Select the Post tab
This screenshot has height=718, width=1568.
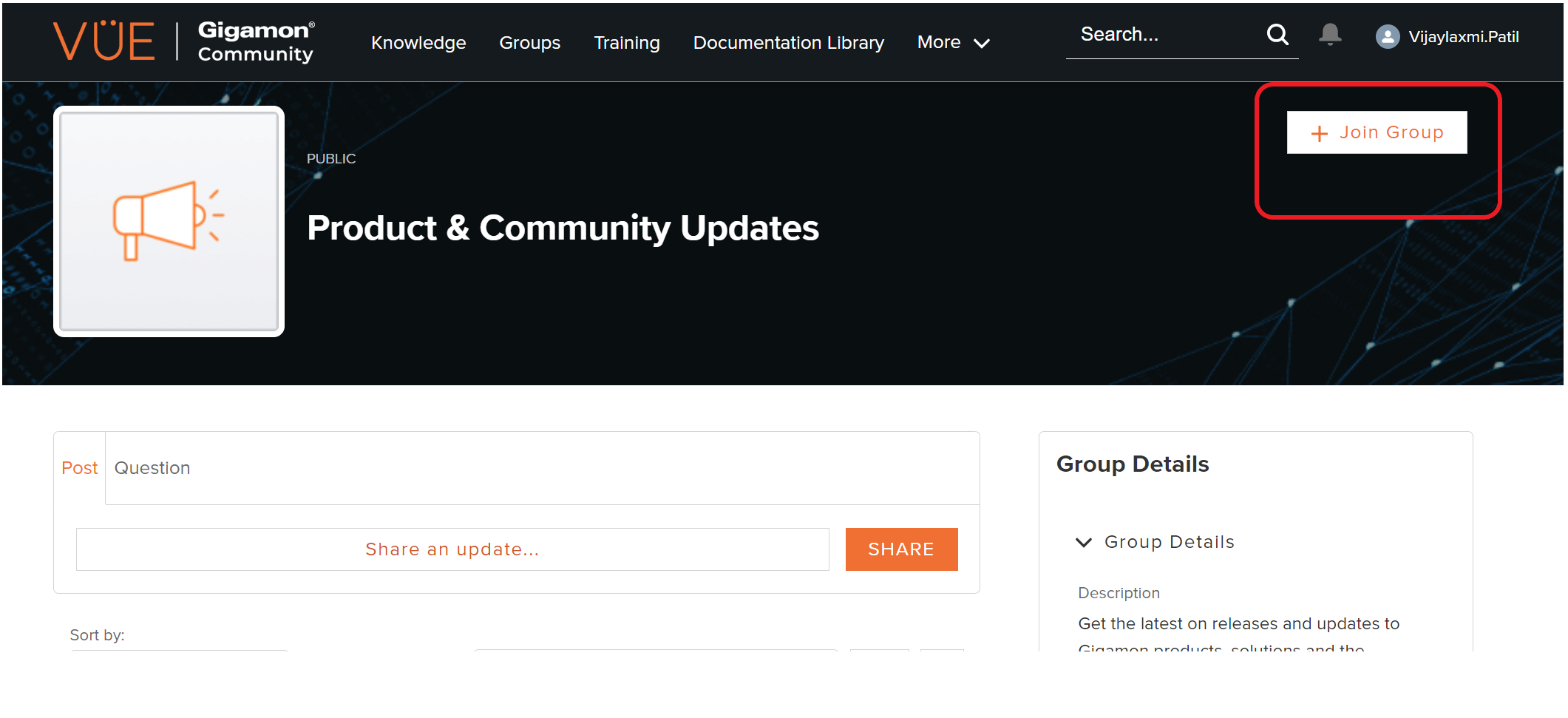(80, 468)
